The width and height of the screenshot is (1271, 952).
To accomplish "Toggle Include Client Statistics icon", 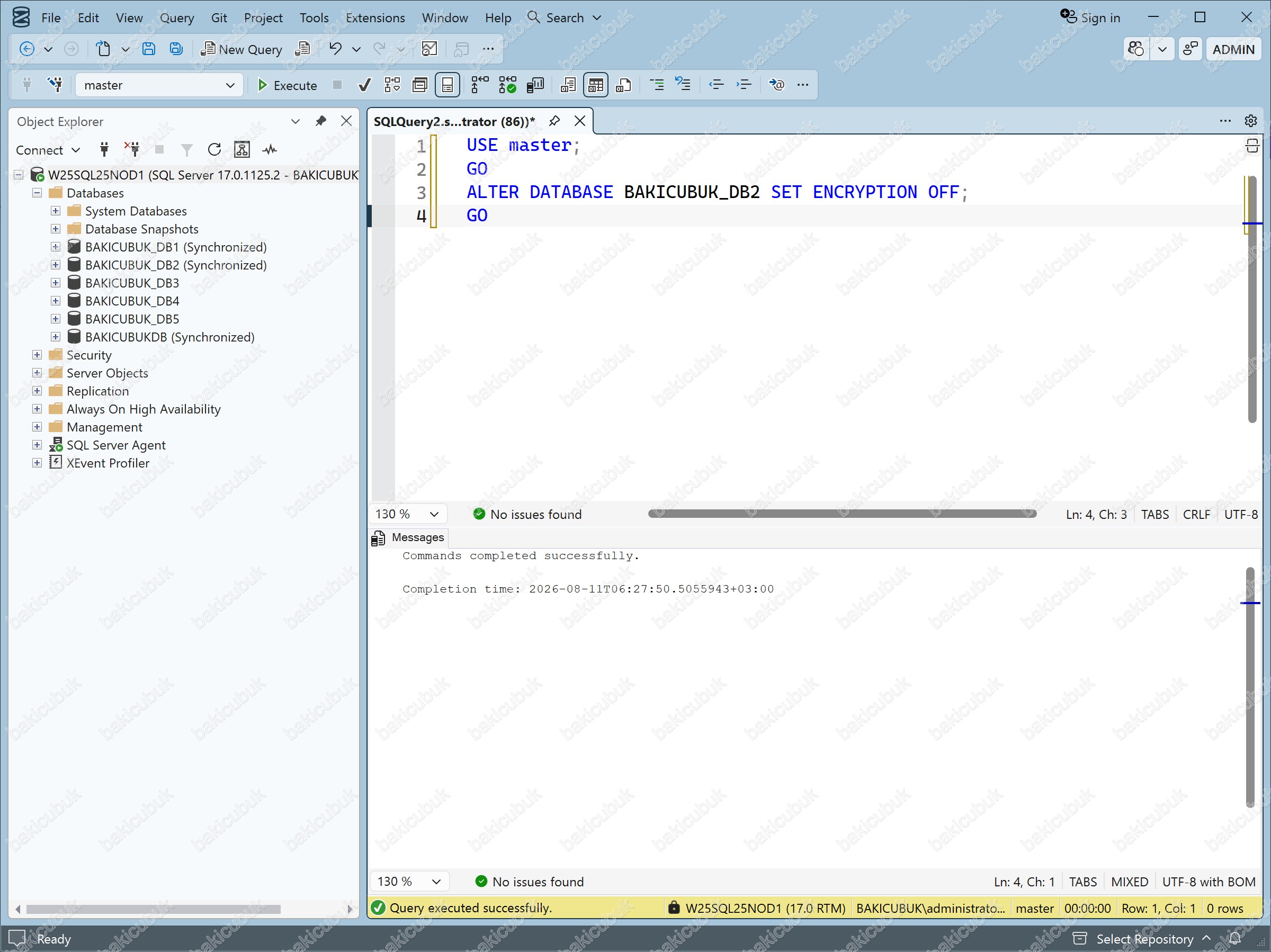I will pyautogui.click(x=535, y=85).
